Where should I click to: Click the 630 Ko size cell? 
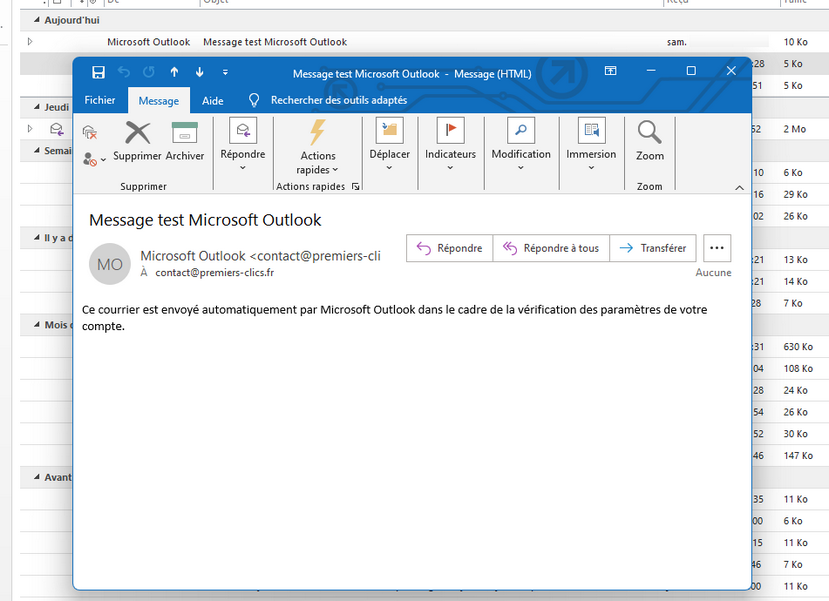pyautogui.click(x=798, y=347)
